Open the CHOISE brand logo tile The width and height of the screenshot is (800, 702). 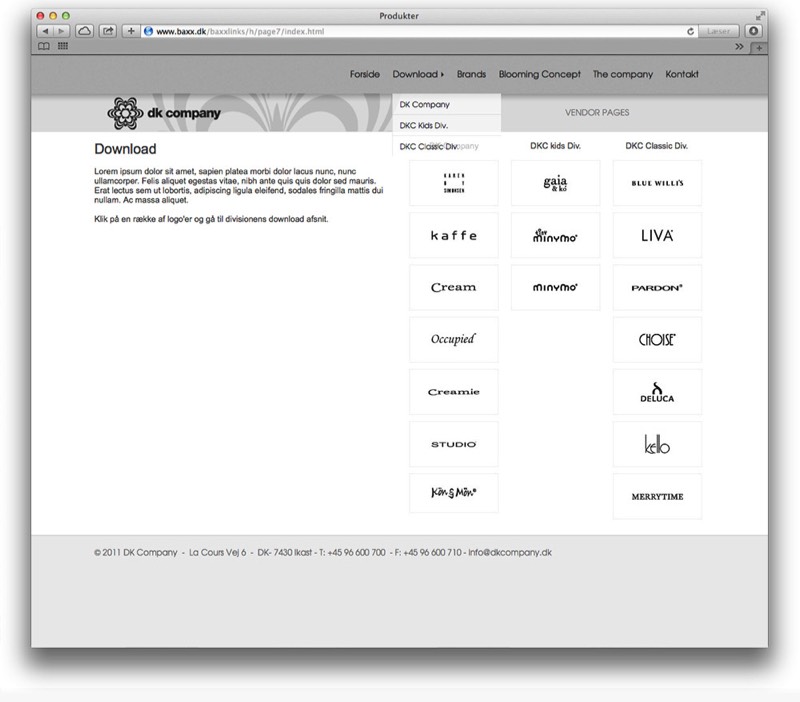pyautogui.click(x=657, y=339)
